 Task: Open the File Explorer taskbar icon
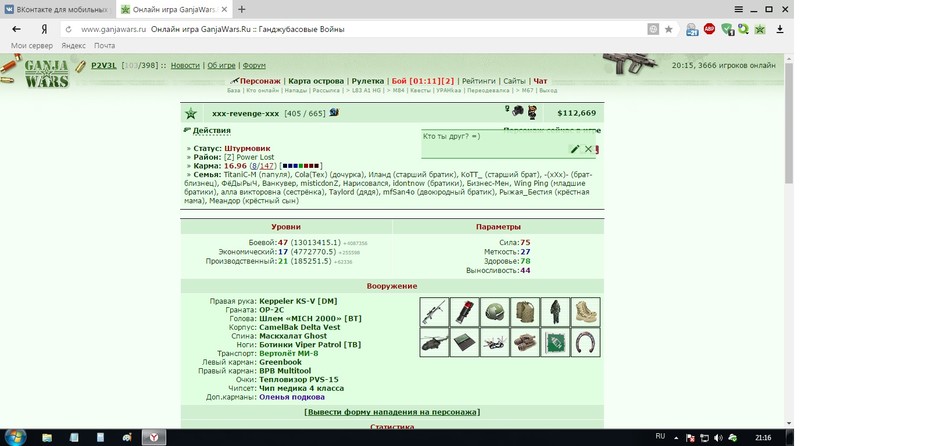tap(47, 438)
